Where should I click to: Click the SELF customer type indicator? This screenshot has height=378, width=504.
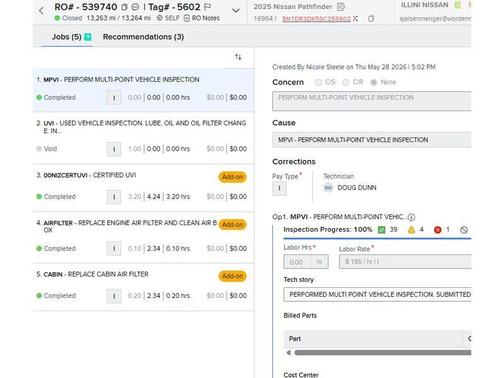tap(168, 18)
